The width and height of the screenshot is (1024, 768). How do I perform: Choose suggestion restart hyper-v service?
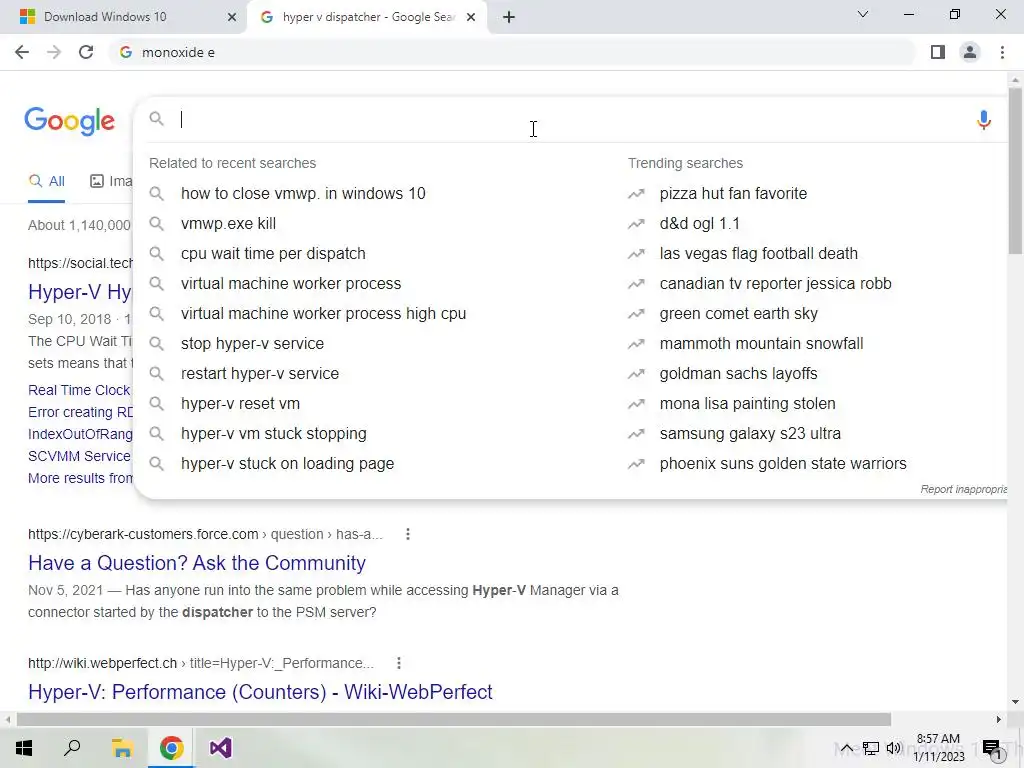(260, 374)
